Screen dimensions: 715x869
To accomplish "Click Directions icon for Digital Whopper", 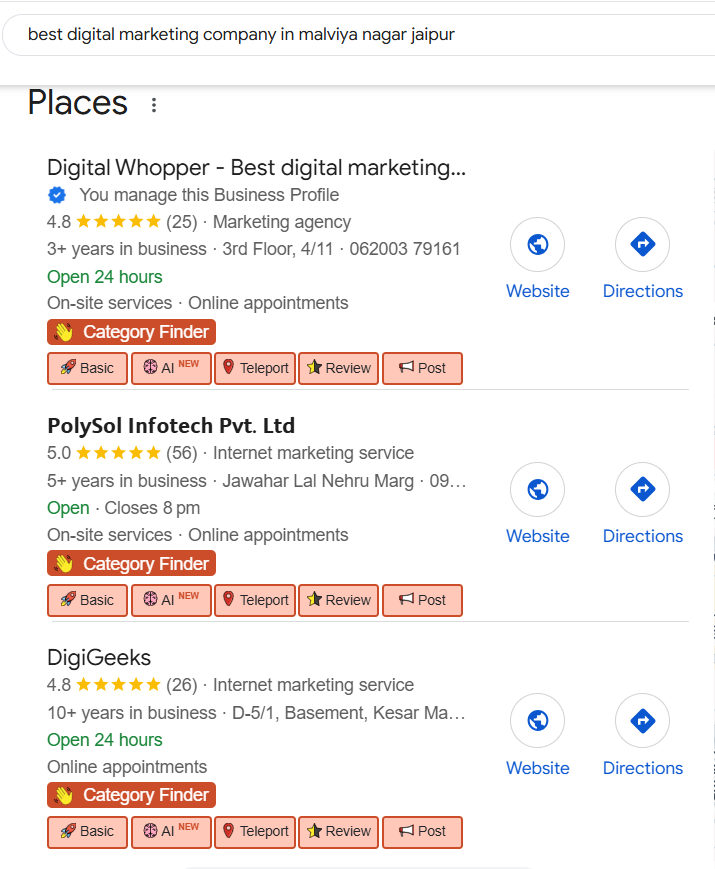I will (642, 245).
